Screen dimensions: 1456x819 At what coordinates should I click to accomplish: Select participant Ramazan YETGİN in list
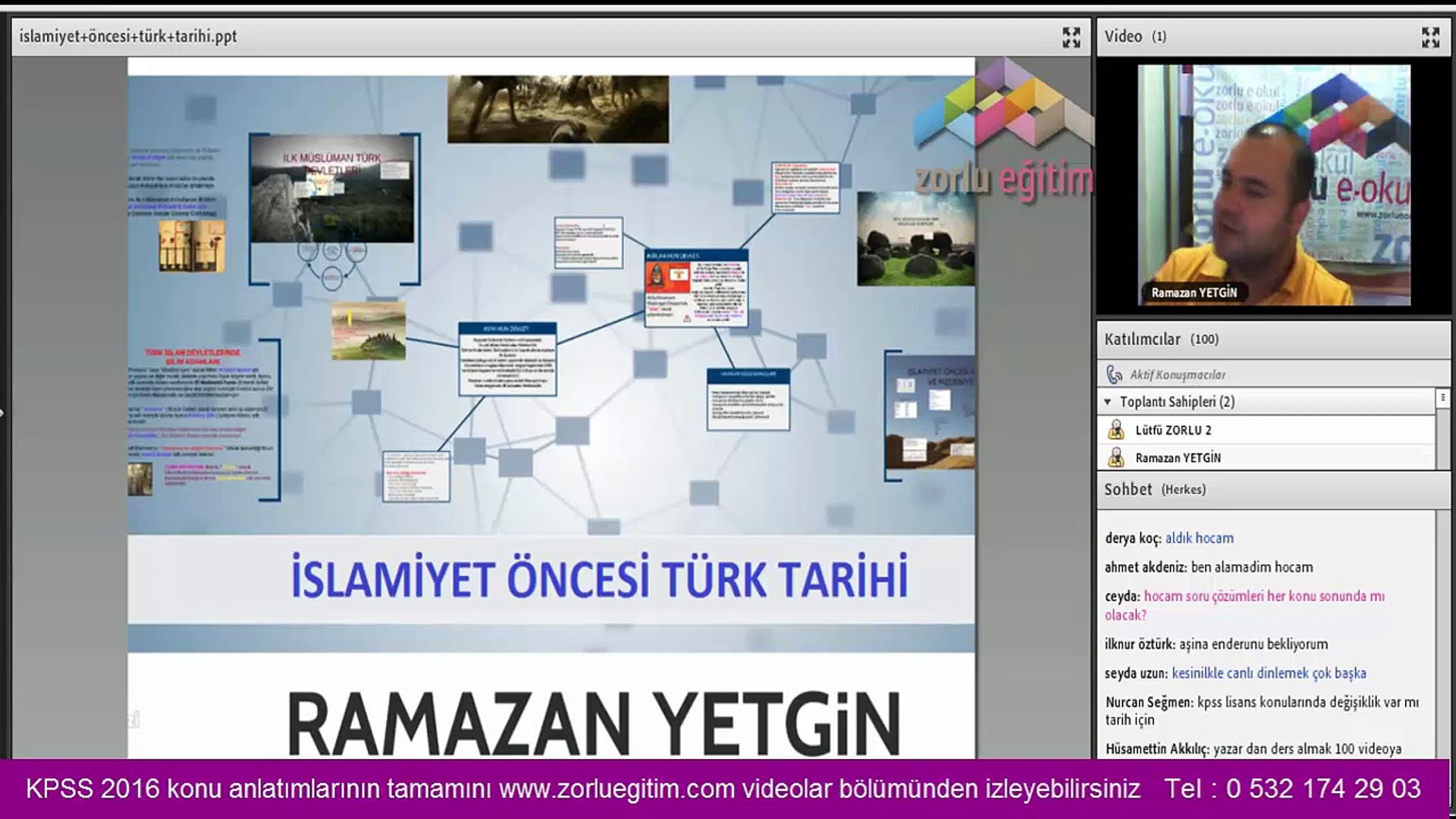(1178, 457)
